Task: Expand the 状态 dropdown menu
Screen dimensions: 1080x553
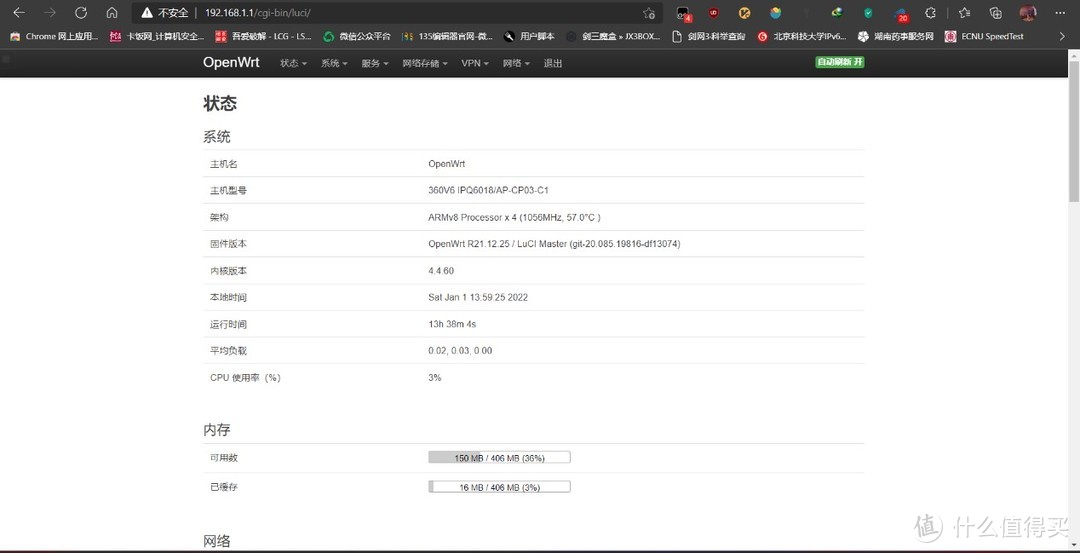Action: coord(293,63)
